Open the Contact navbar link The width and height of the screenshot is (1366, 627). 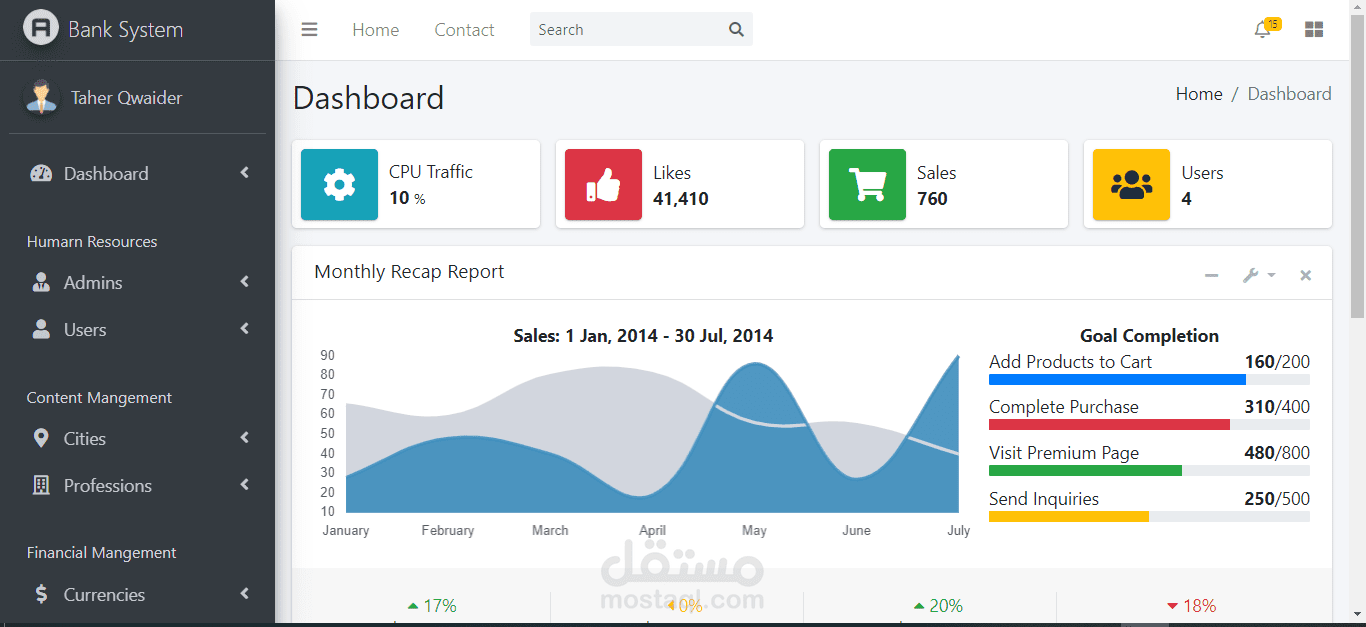464,30
